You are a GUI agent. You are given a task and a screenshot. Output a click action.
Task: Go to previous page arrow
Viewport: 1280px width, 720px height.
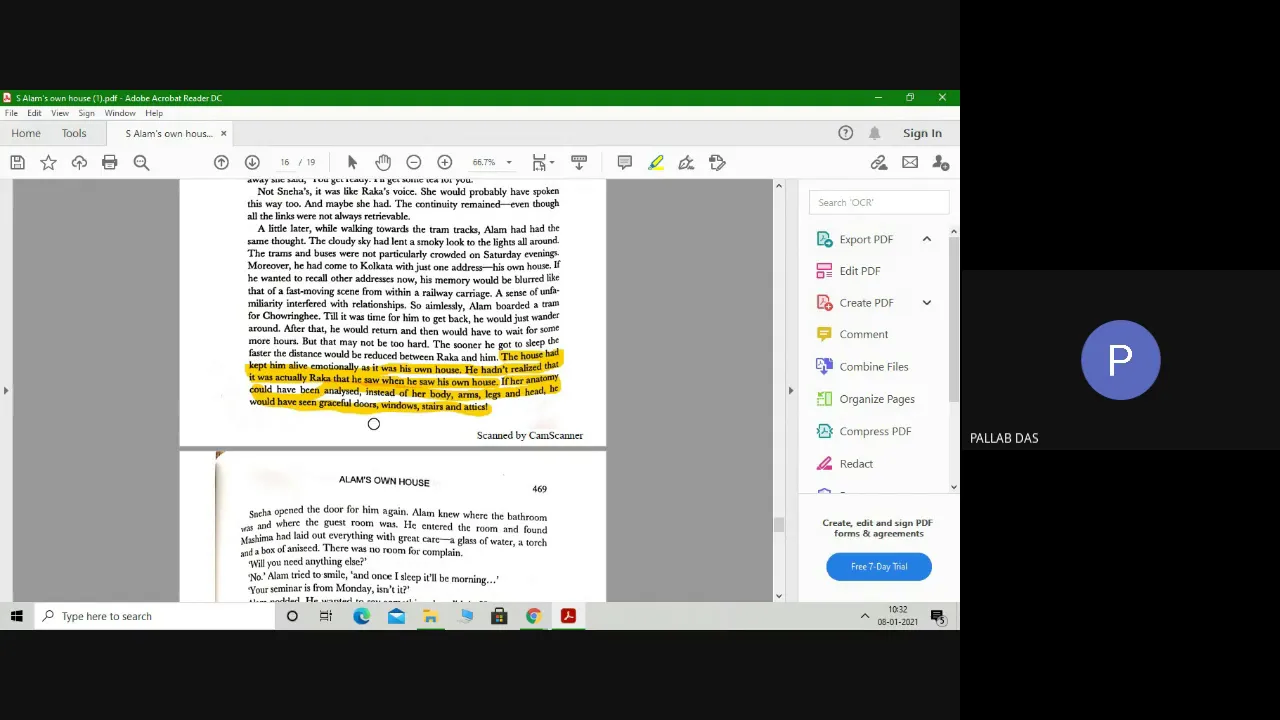[x=221, y=162]
